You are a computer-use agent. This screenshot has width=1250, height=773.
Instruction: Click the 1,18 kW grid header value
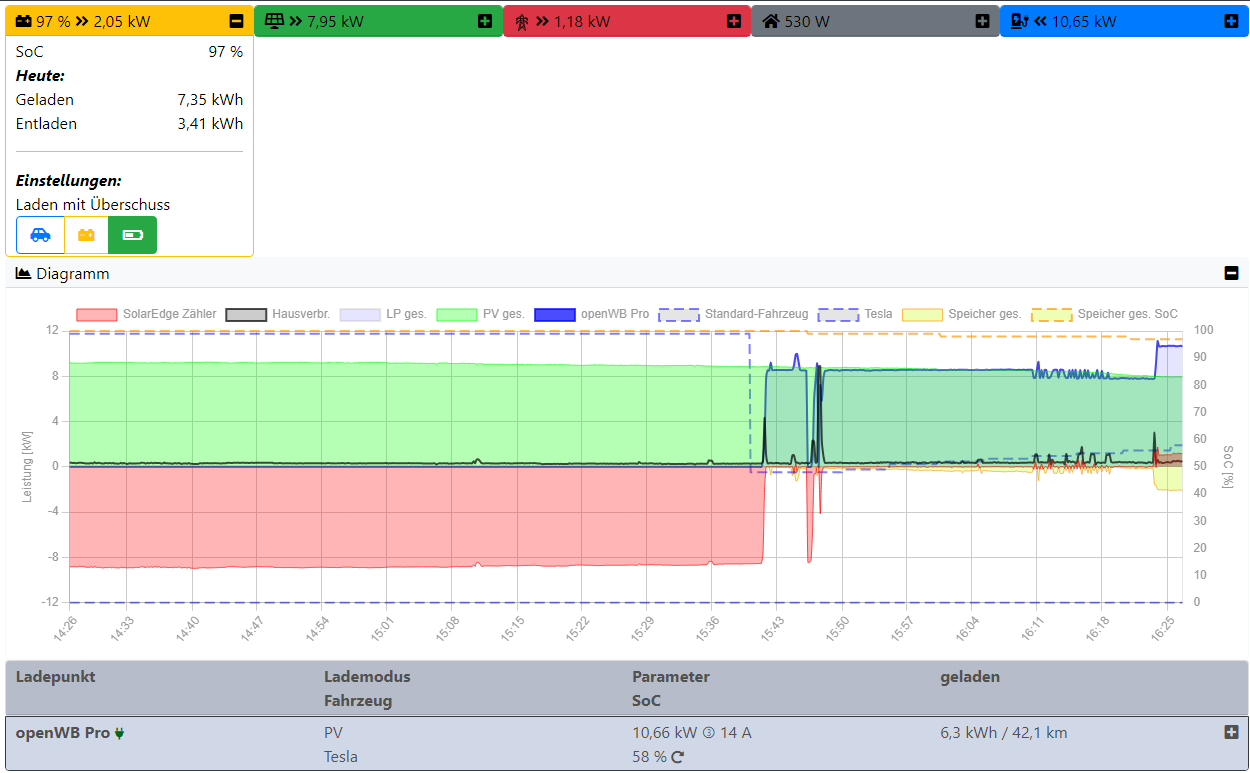[x=582, y=21]
